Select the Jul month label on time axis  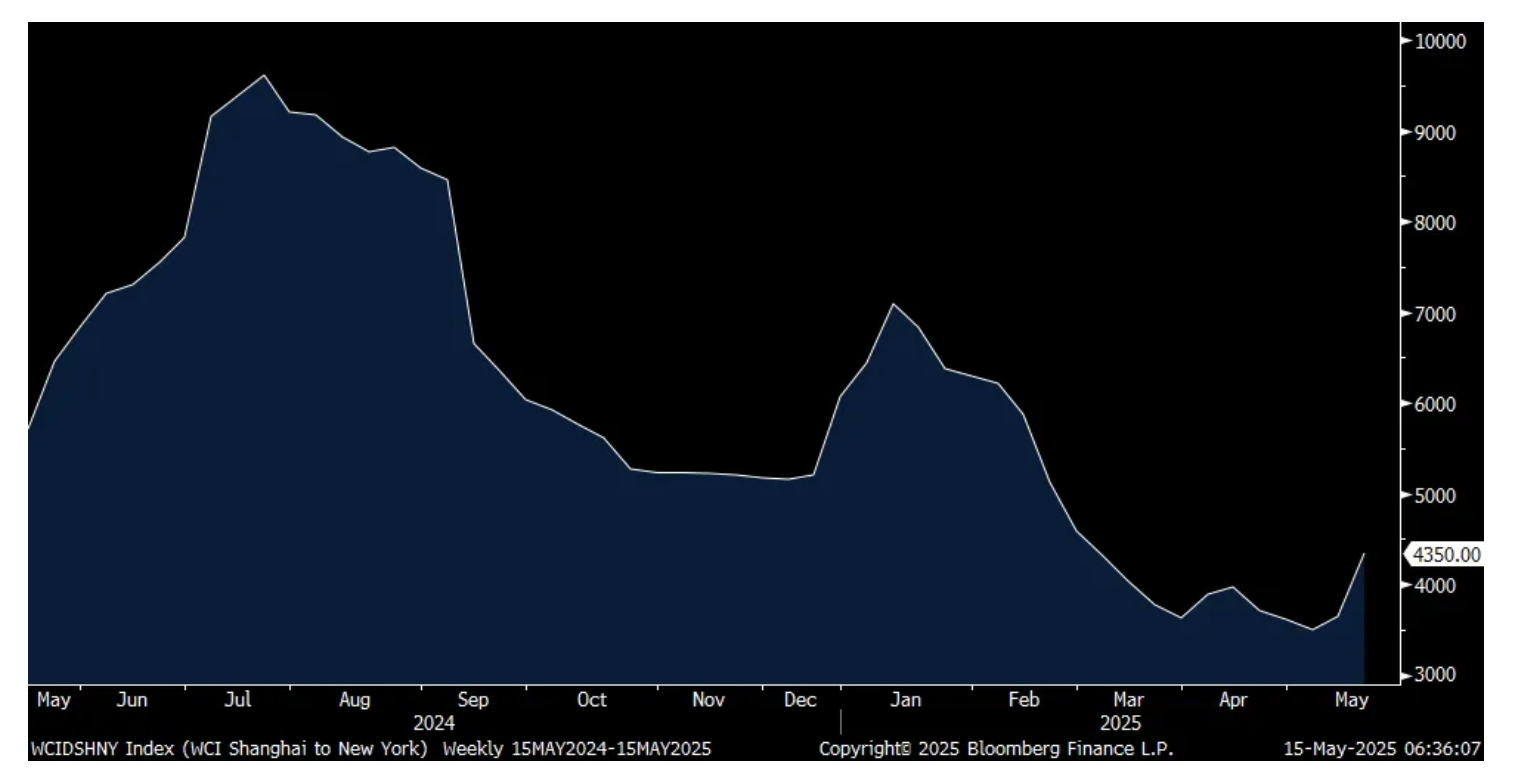point(237,700)
